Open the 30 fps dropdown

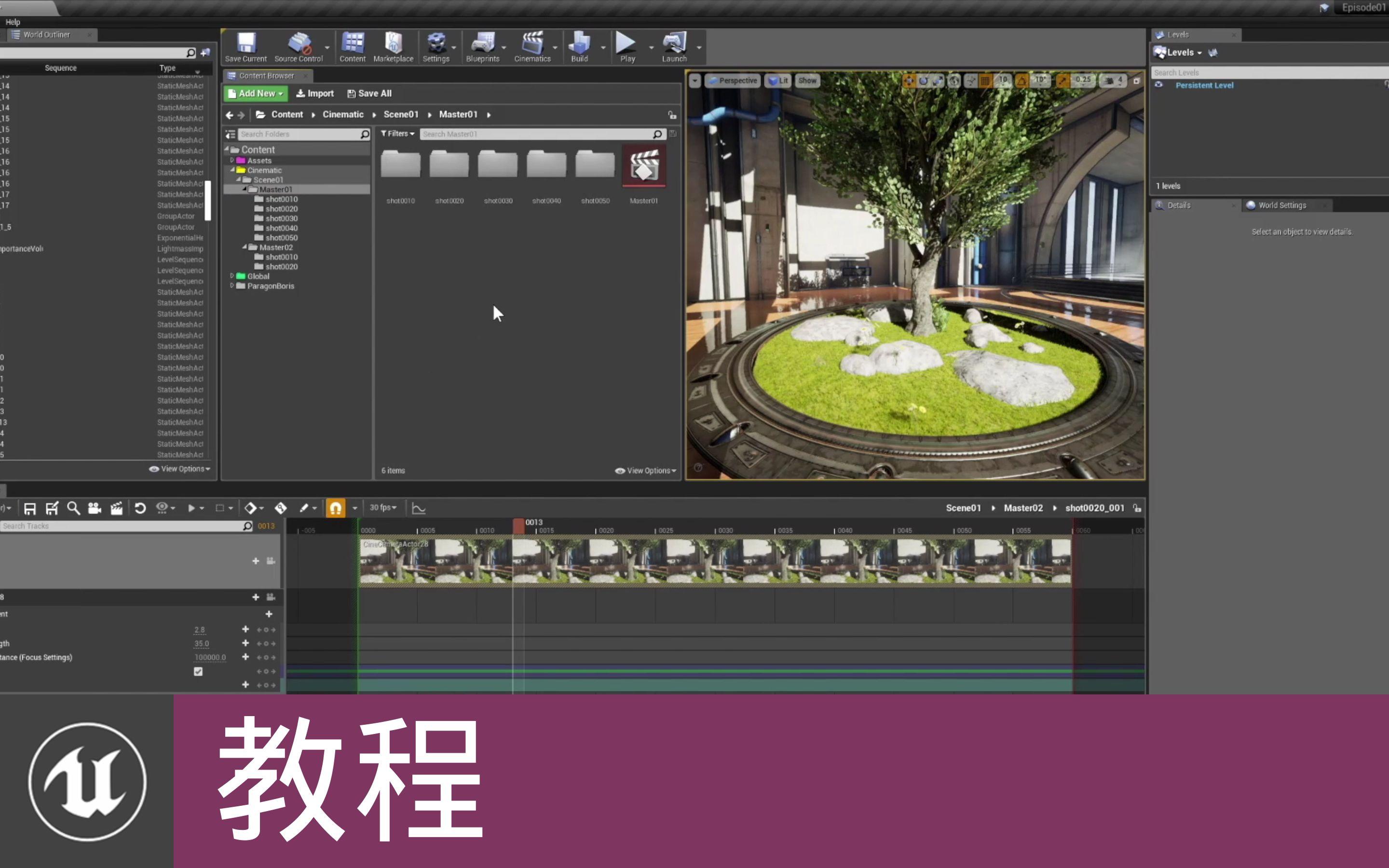click(383, 507)
